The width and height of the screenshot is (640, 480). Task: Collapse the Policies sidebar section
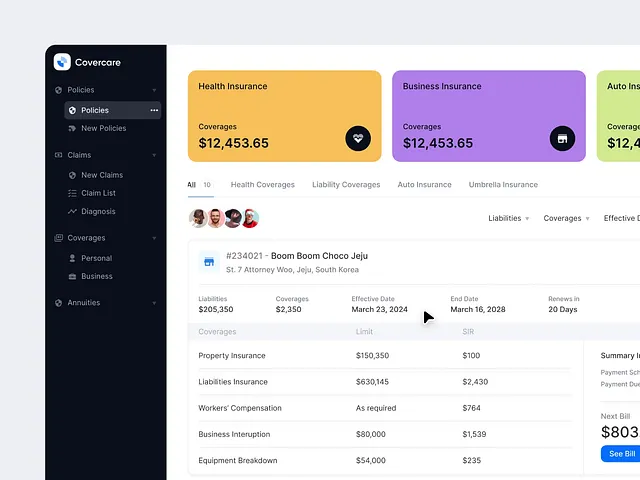(154, 90)
